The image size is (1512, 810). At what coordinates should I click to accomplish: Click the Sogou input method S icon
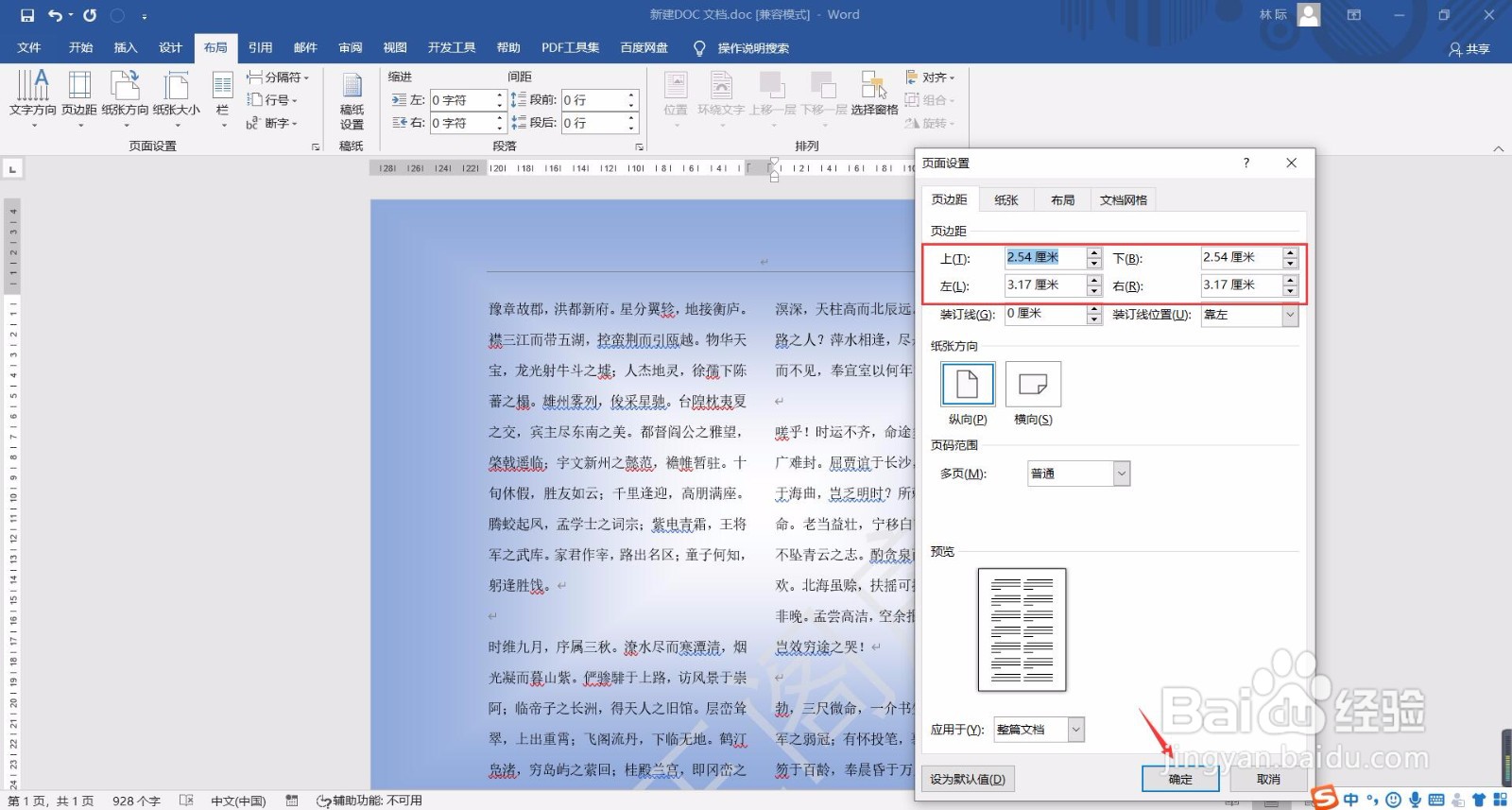1325,797
